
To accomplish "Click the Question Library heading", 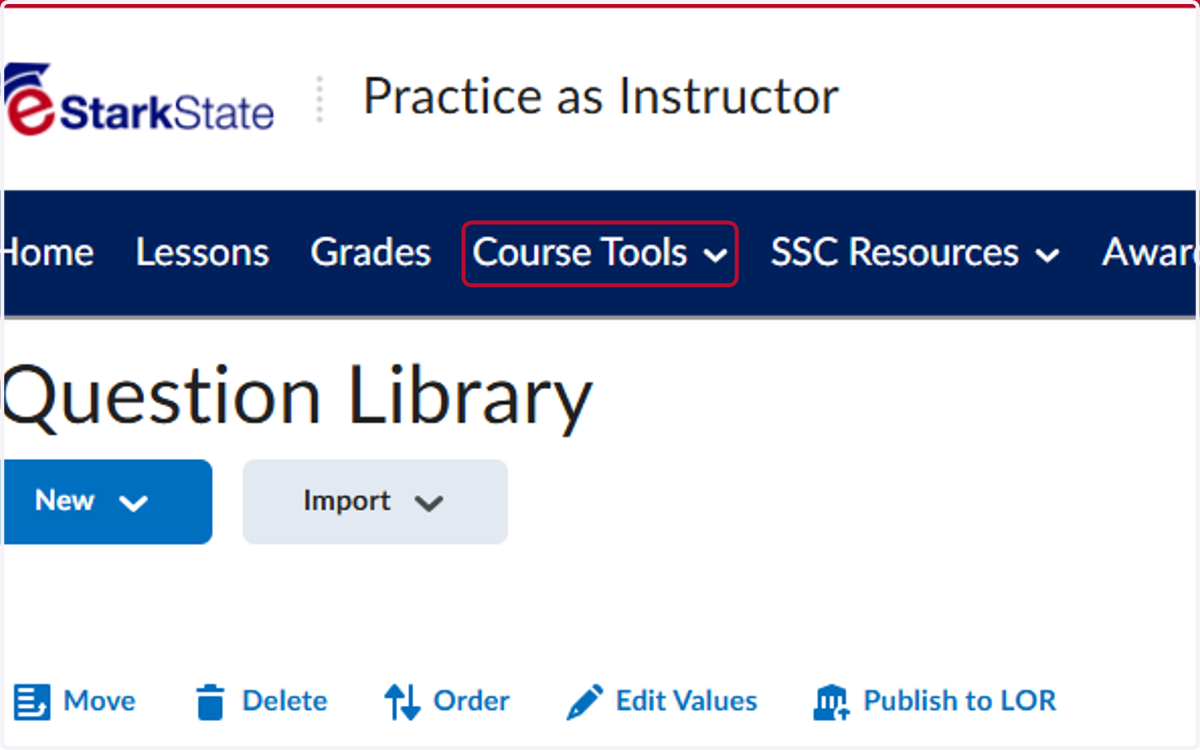I will coord(298,396).
